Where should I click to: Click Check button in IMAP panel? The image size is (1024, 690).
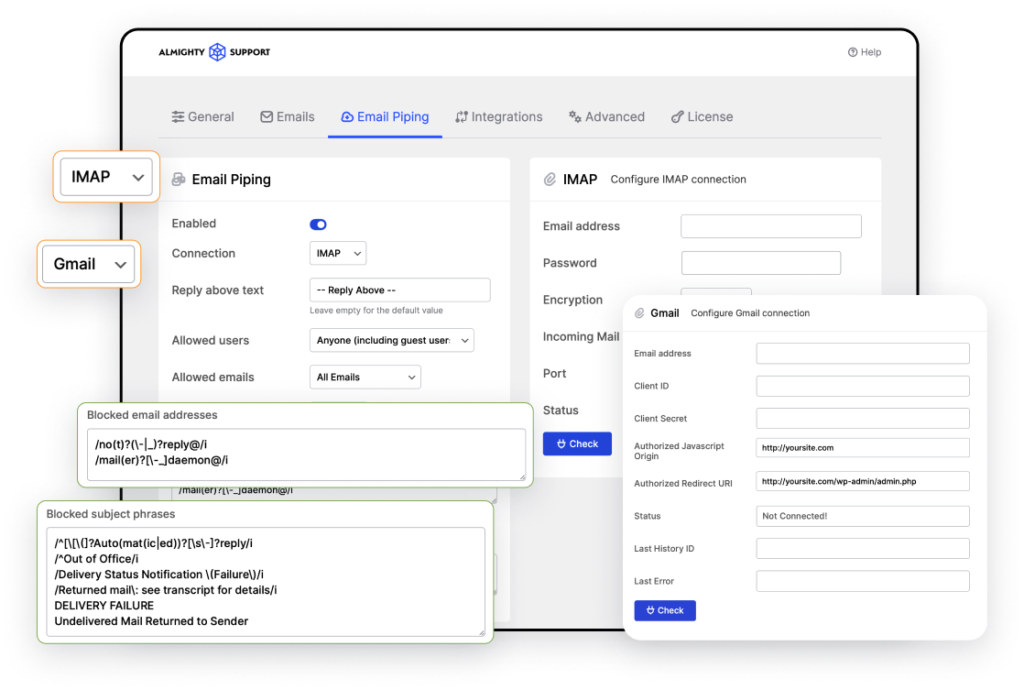point(577,444)
